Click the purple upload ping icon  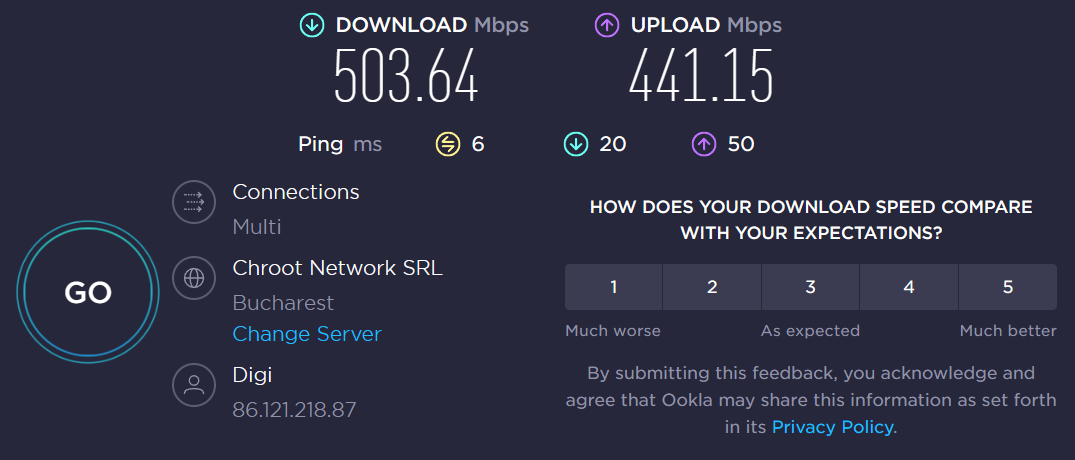point(704,145)
